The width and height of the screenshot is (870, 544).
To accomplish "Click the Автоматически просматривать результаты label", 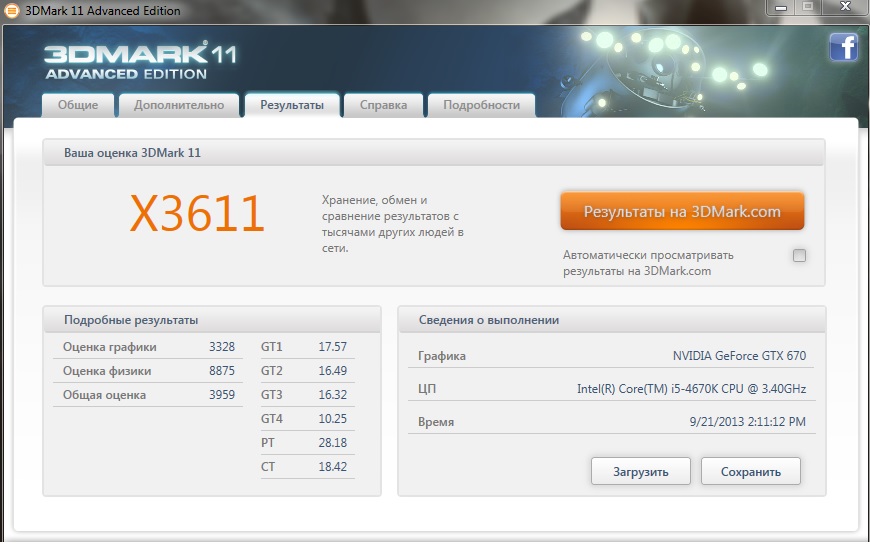I will (x=648, y=263).
